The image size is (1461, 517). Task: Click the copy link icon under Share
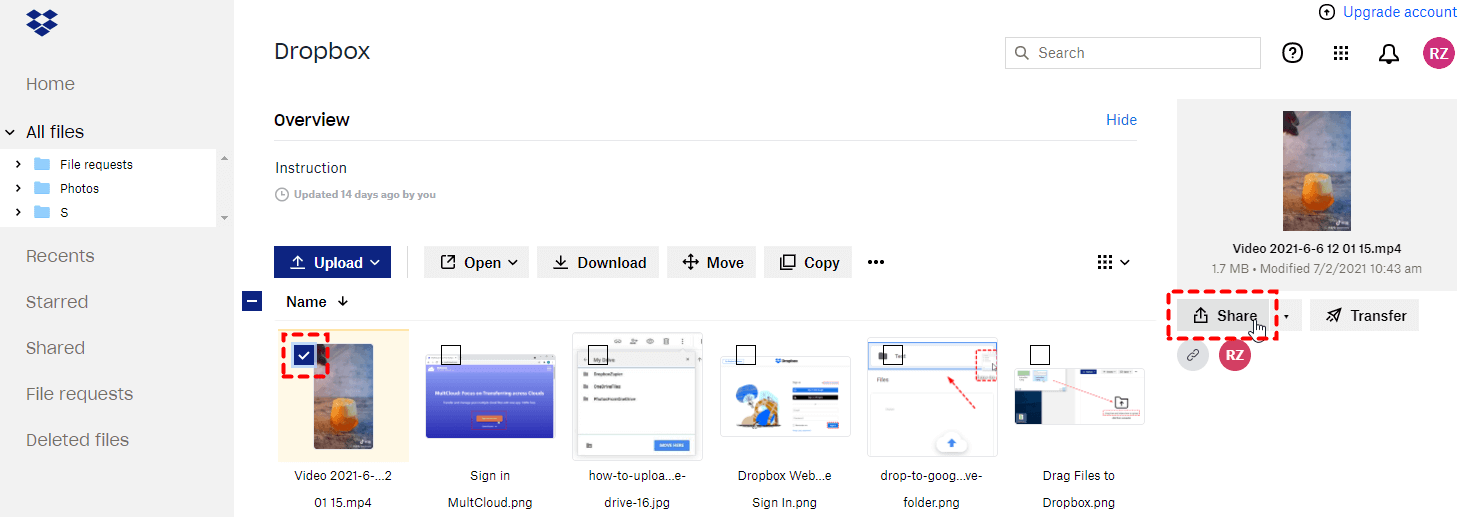1193,355
